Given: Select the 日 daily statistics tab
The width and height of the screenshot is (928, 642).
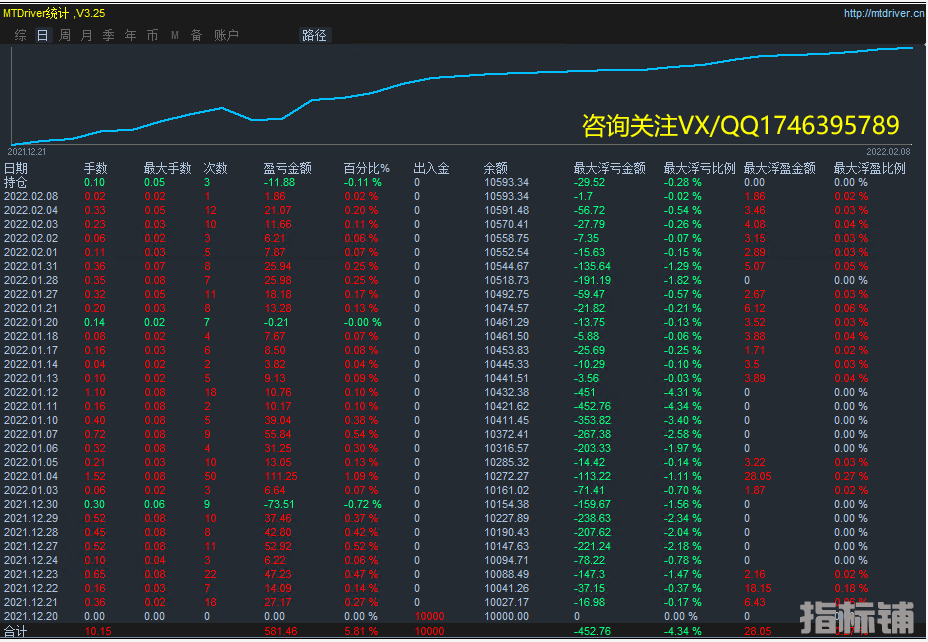Looking at the screenshot, I should [42, 35].
